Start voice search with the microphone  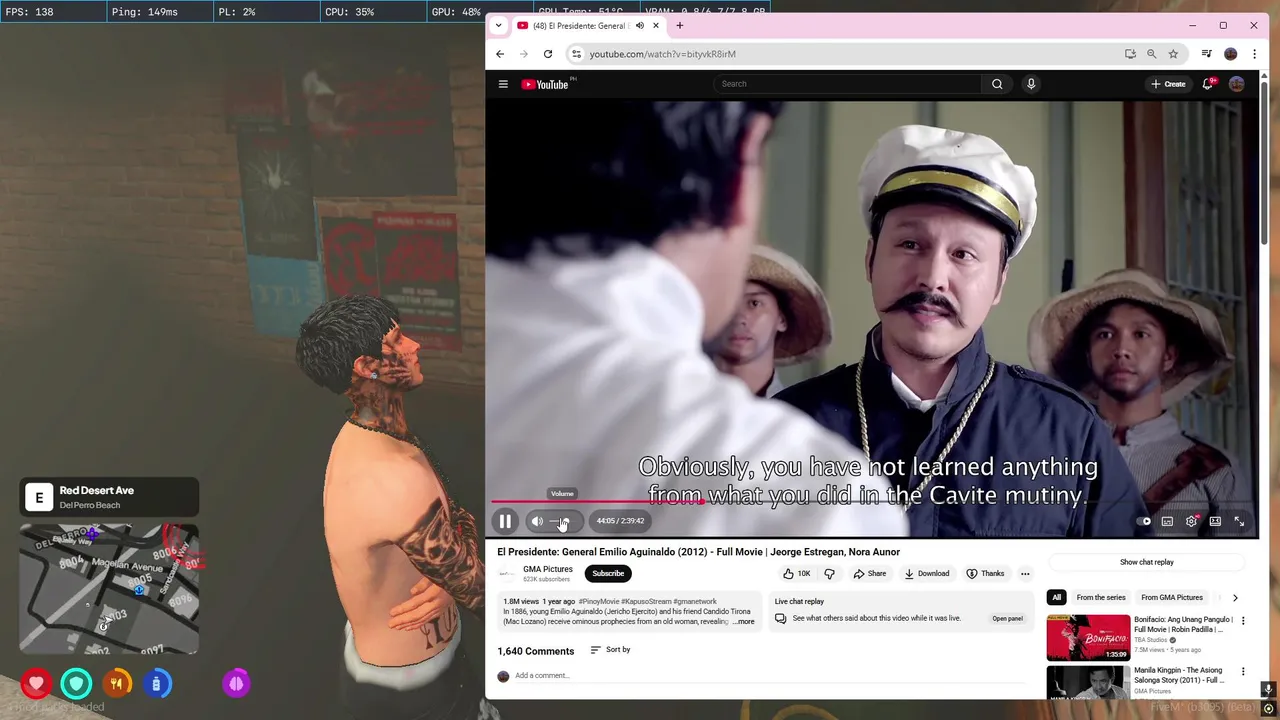coord(1031,84)
